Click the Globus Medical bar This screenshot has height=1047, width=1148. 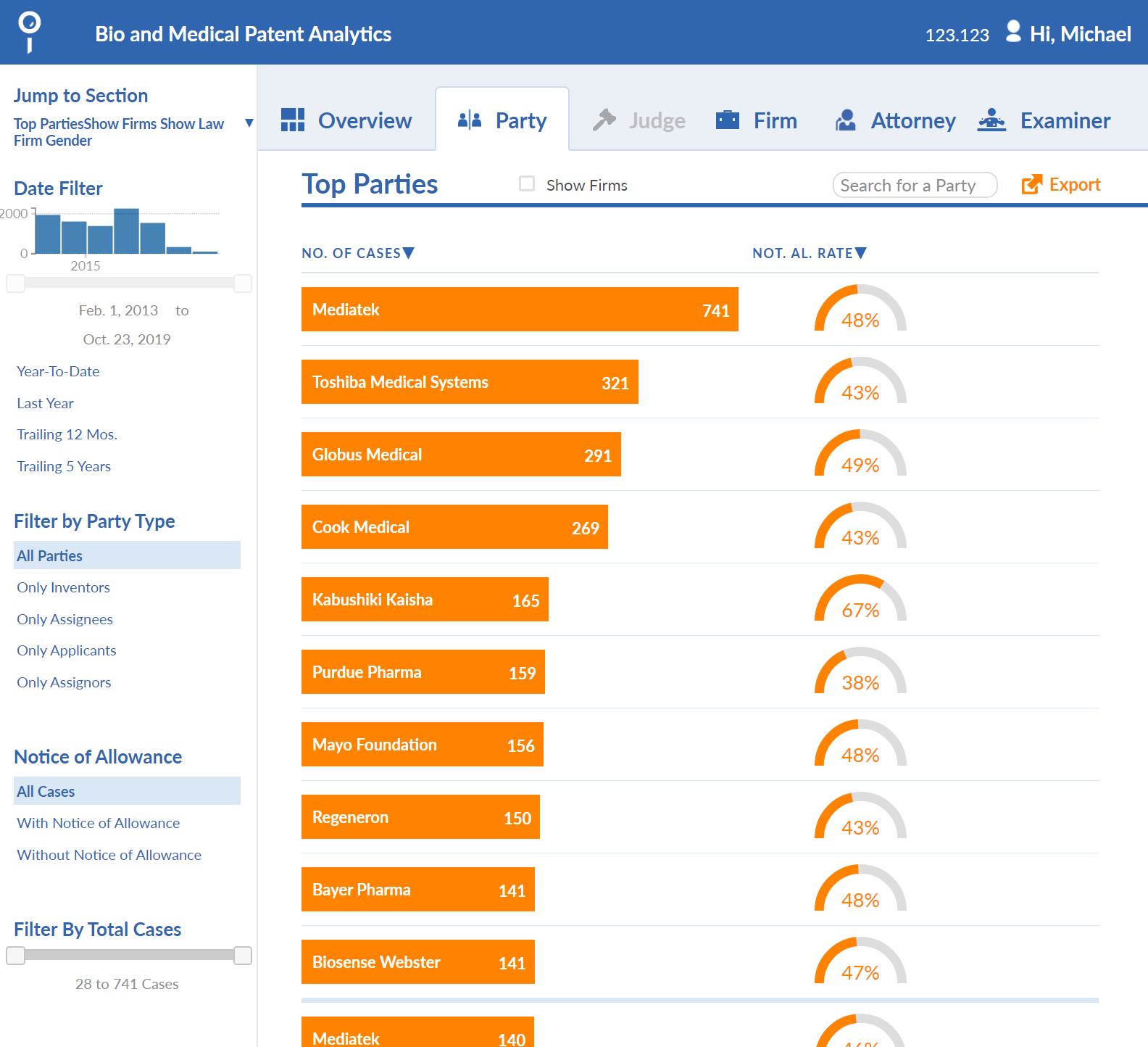tap(461, 455)
